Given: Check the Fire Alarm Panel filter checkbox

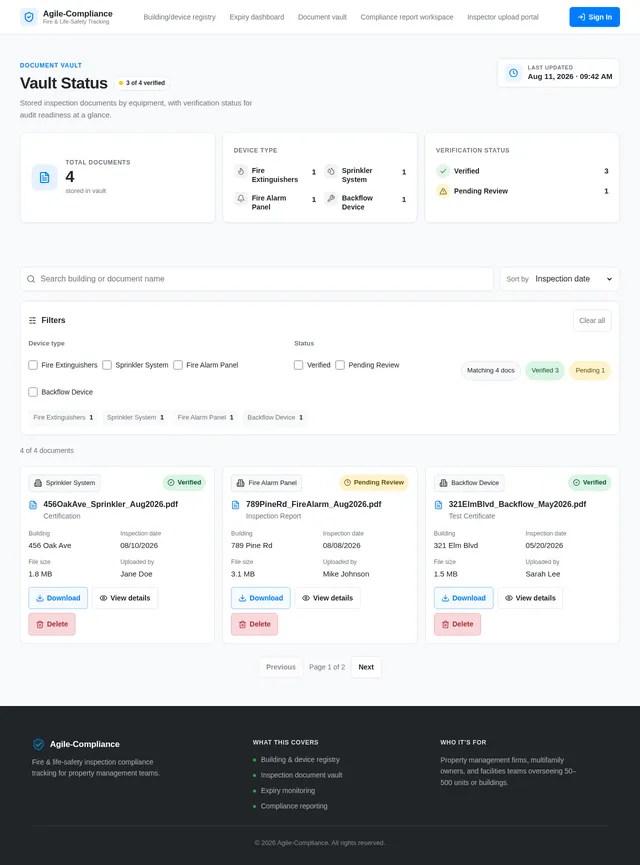Looking at the screenshot, I should (178, 365).
